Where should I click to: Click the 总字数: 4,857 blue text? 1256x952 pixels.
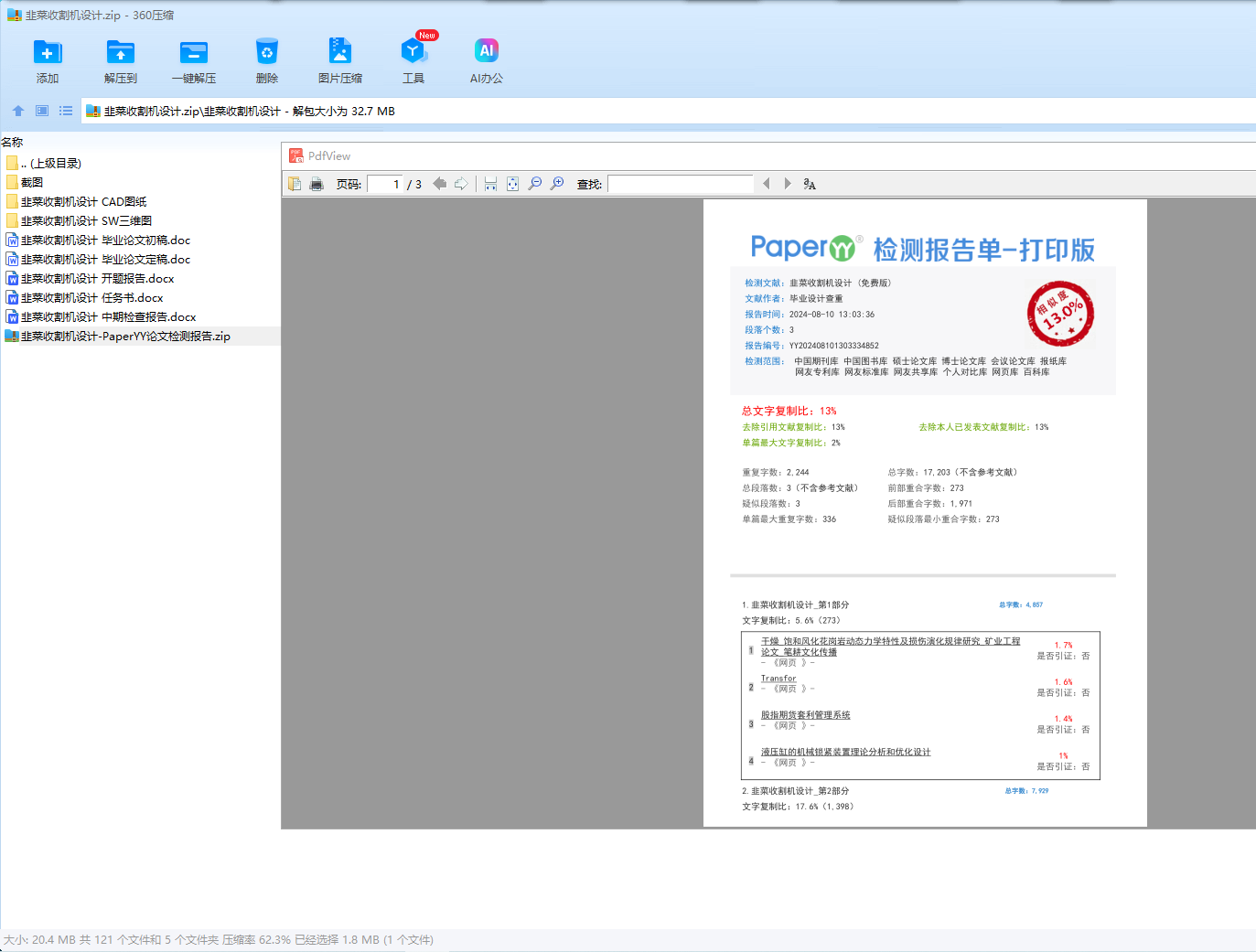click(1021, 604)
